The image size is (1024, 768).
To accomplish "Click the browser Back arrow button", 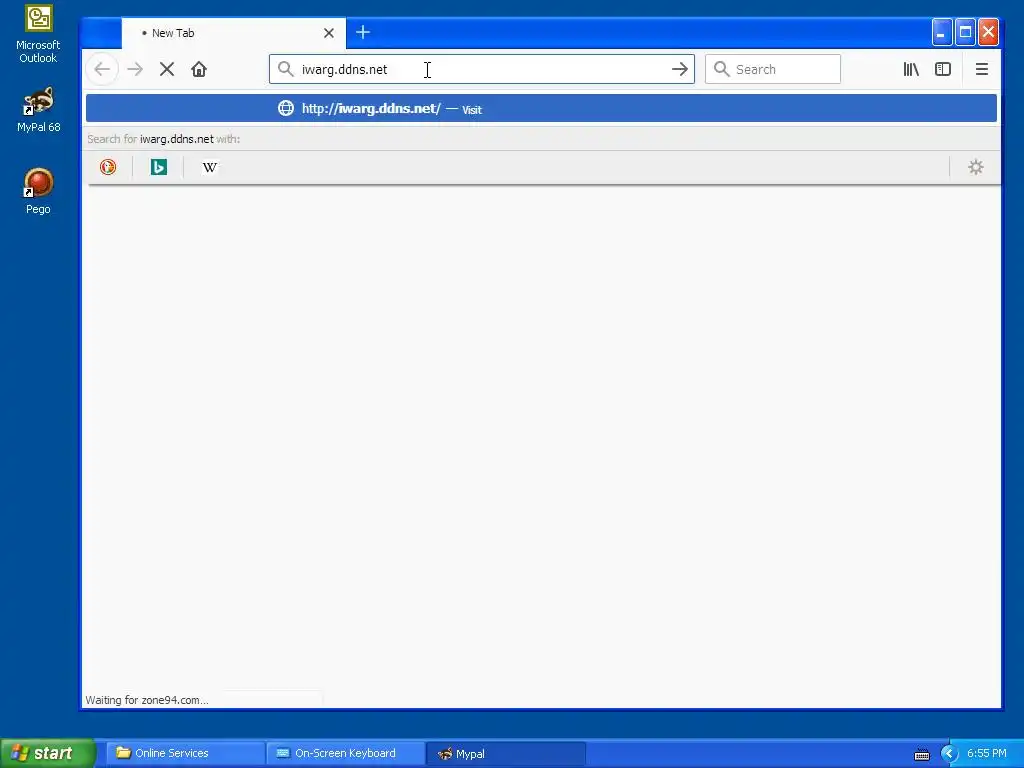I will 102,69.
